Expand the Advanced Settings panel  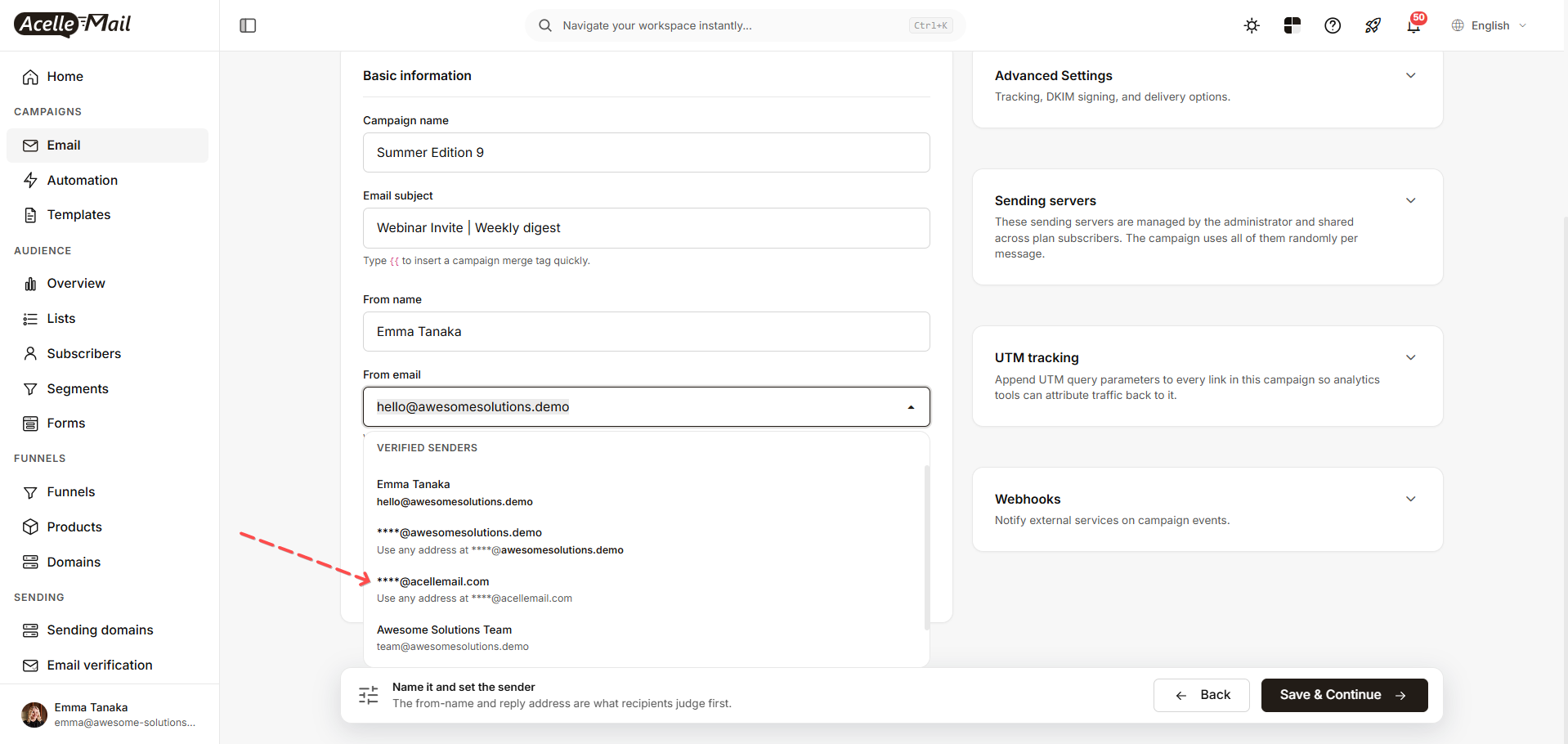[x=1410, y=75]
